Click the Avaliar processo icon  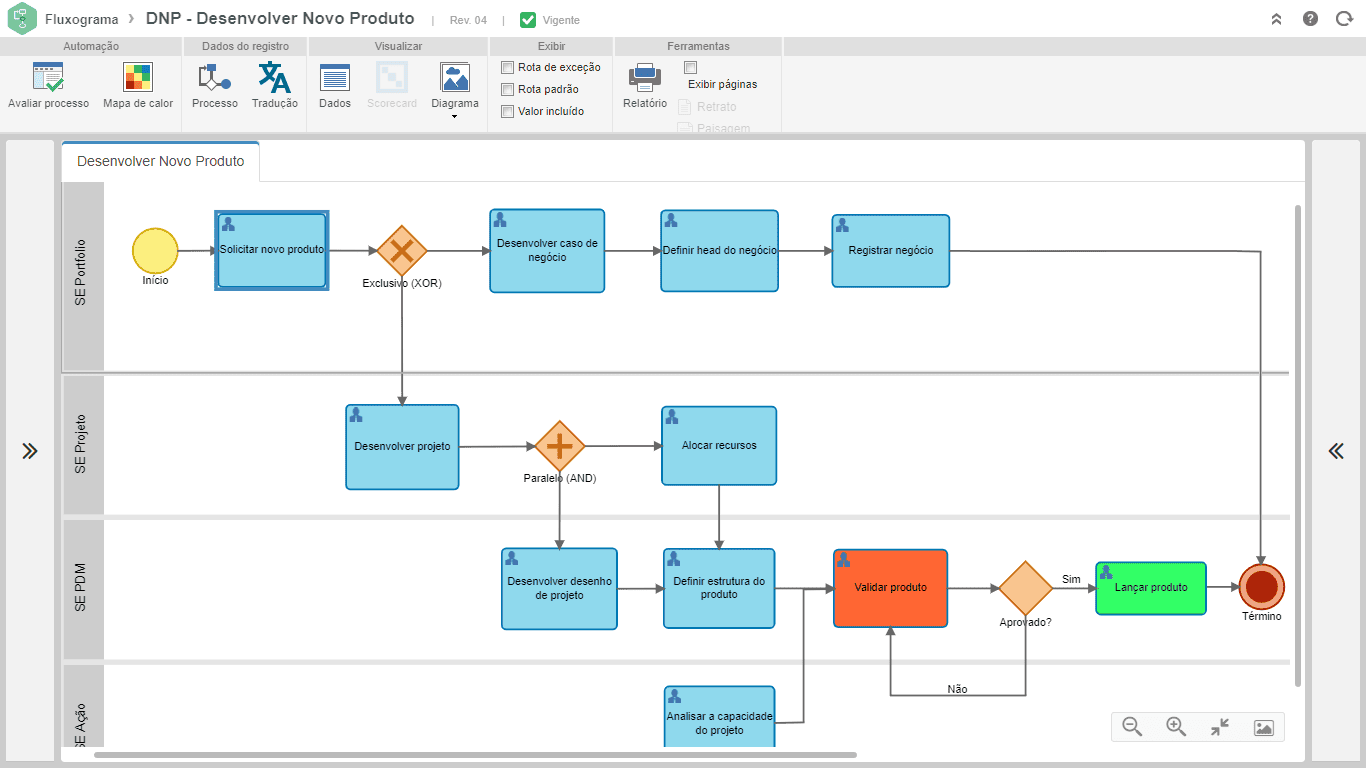click(x=48, y=77)
